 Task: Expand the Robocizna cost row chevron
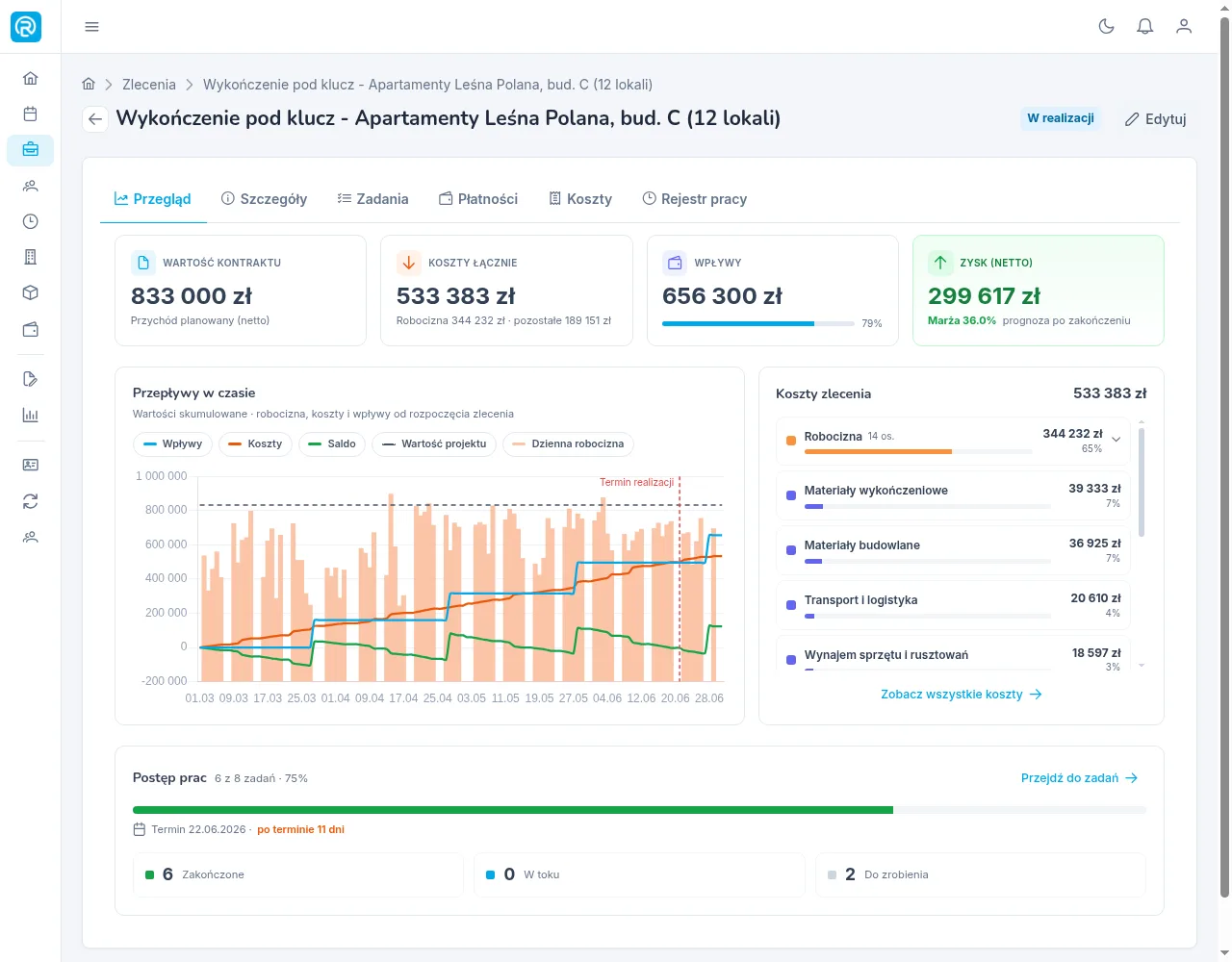[1116, 440]
